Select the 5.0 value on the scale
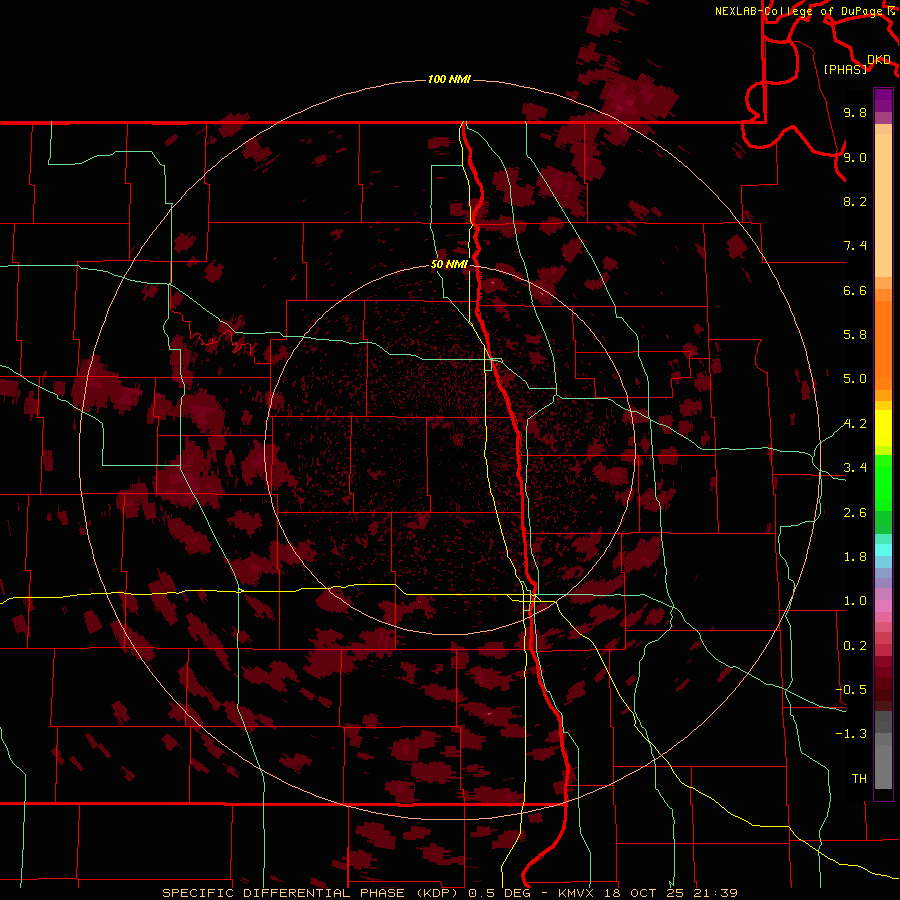 point(855,379)
